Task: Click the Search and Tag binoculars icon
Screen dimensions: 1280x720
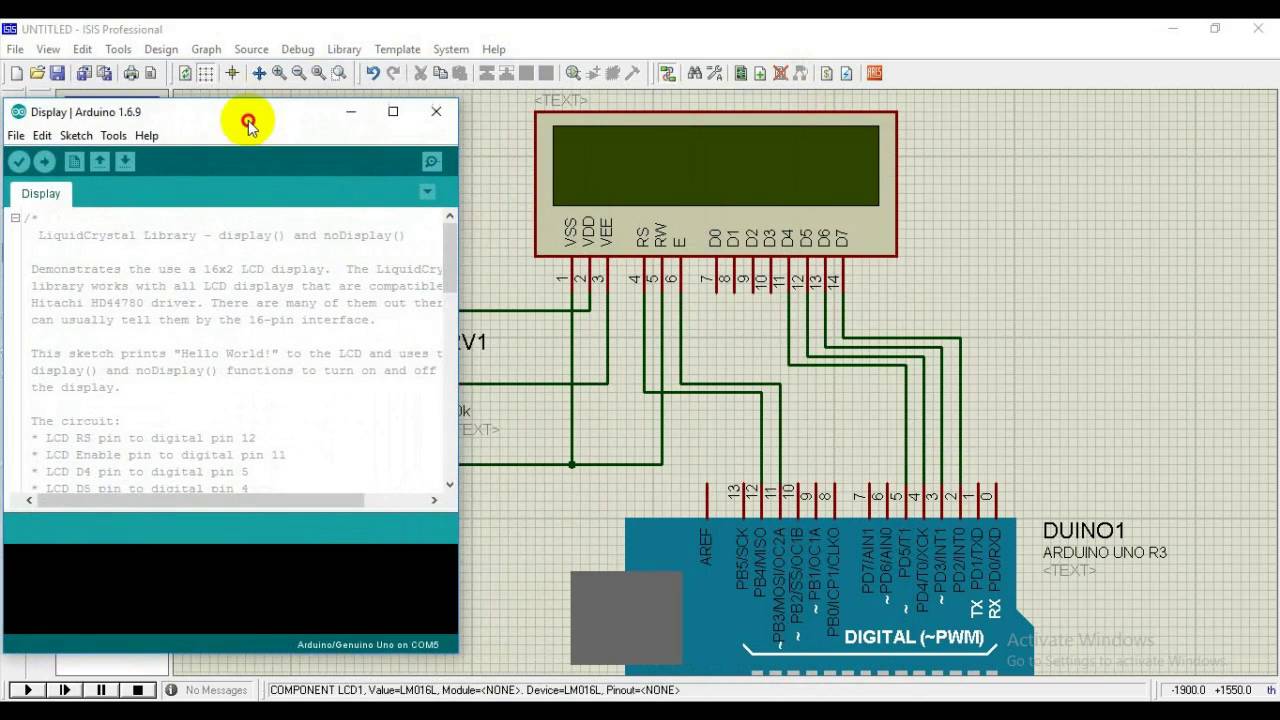Action: tap(695, 73)
